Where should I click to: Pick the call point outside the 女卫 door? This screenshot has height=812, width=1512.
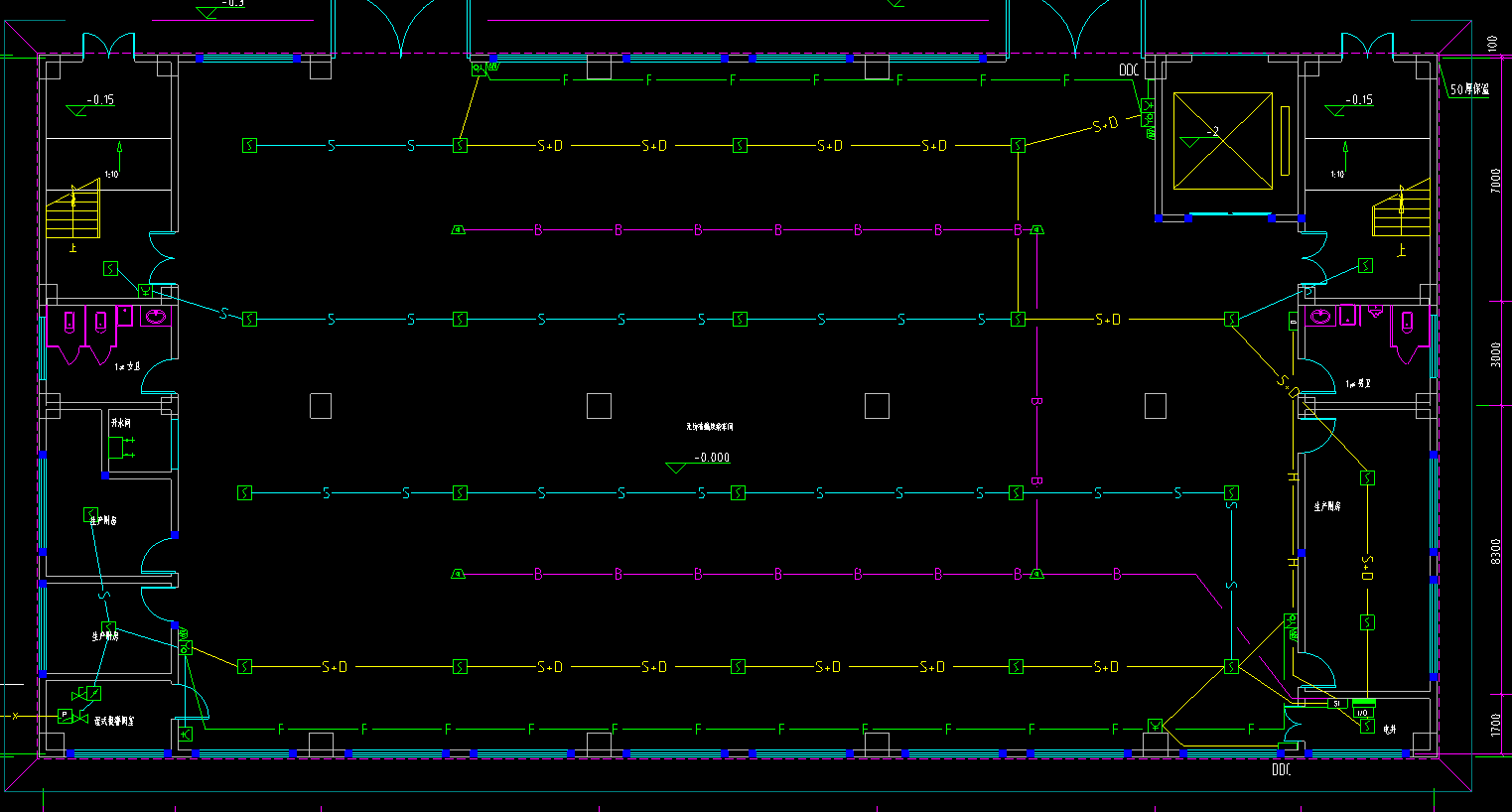pyautogui.click(x=145, y=291)
